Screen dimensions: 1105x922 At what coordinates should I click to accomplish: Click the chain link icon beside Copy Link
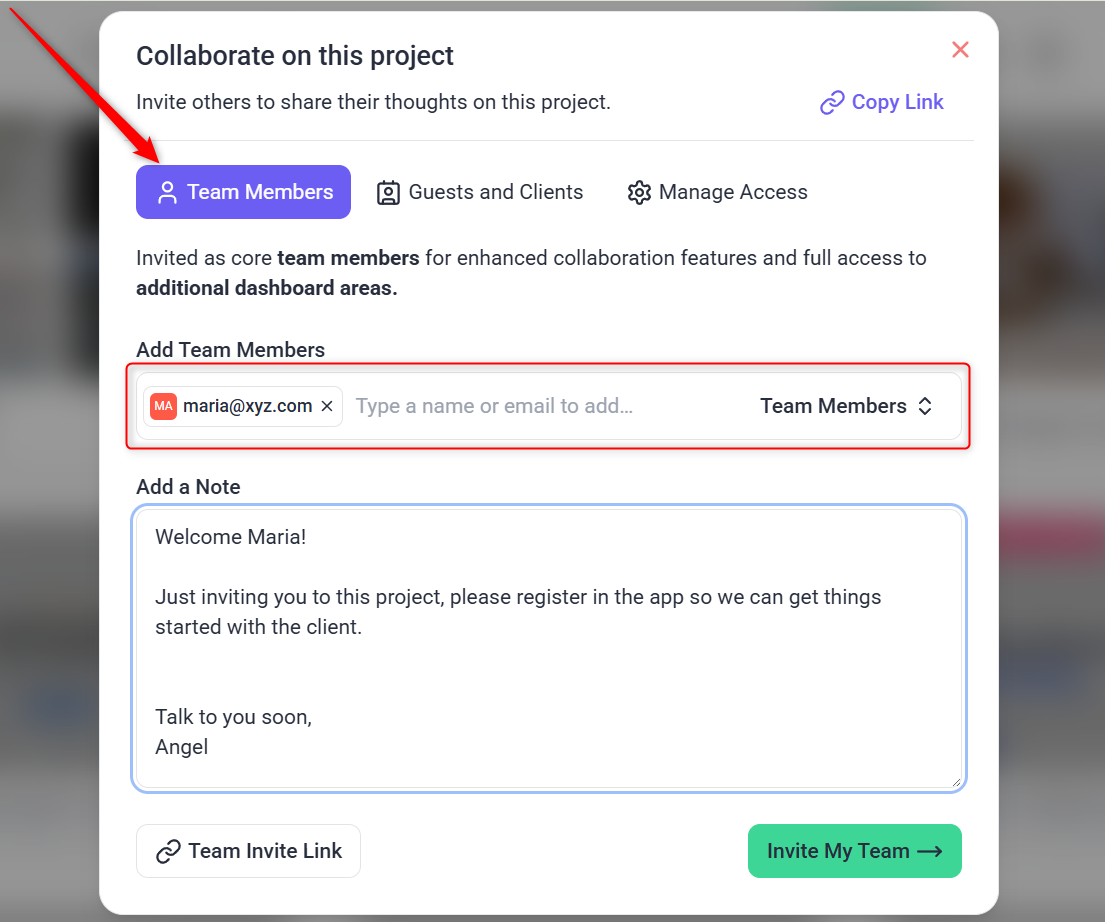[832, 103]
